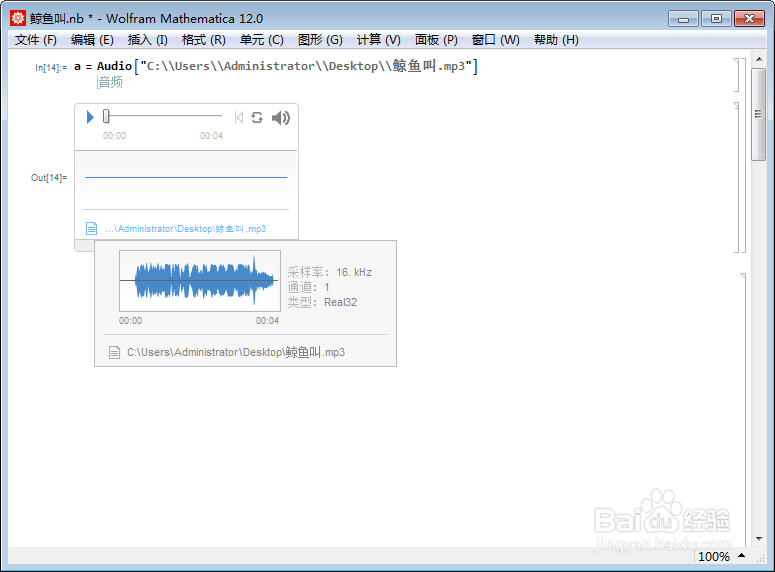Click the 类型: Real32 text
The image size is (775, 572).
pos(322,302)
